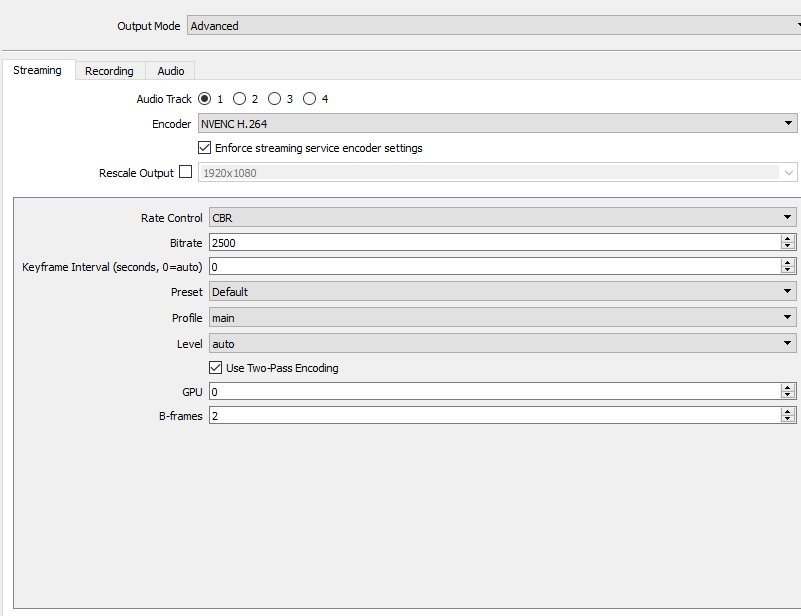Increase B-frames with the up arrow
Screen dimensions: 801x616
point(788,412)
